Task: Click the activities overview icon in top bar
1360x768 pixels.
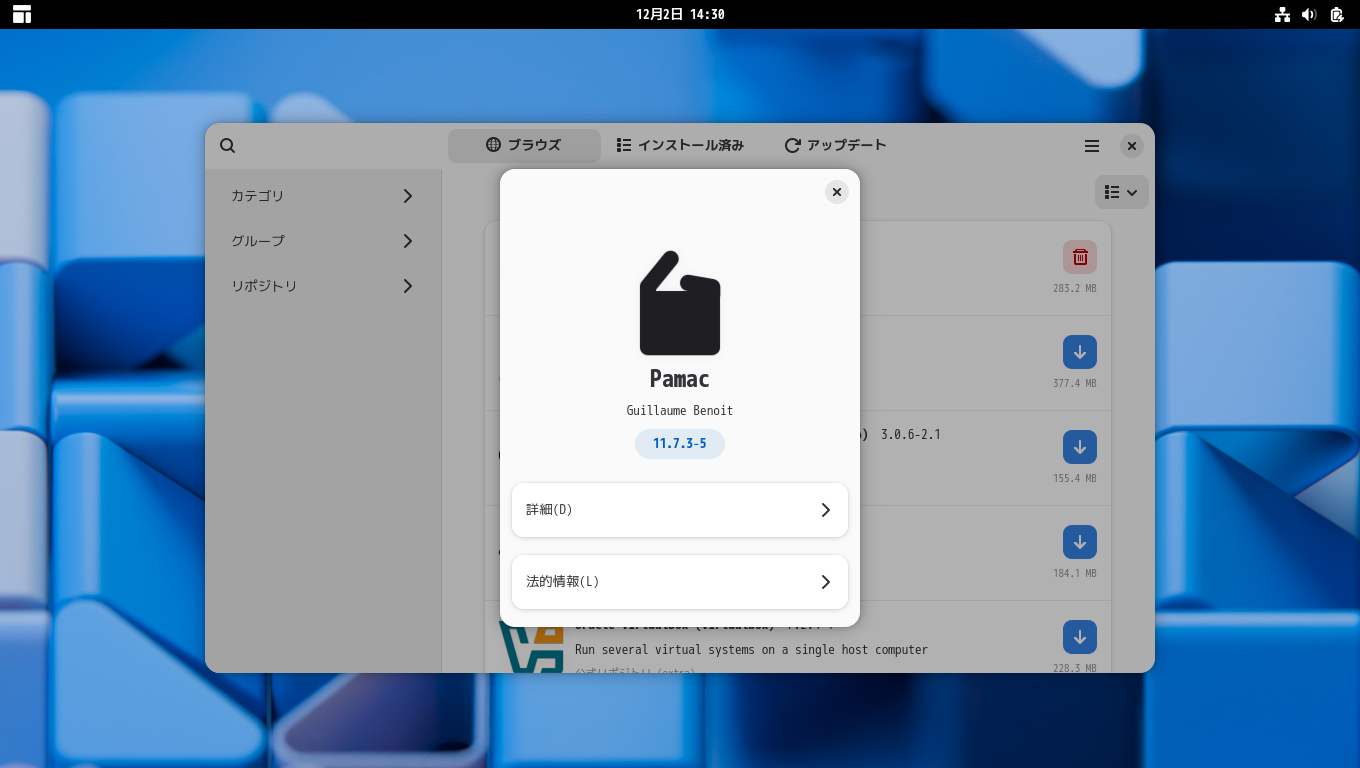Action: 22,14
